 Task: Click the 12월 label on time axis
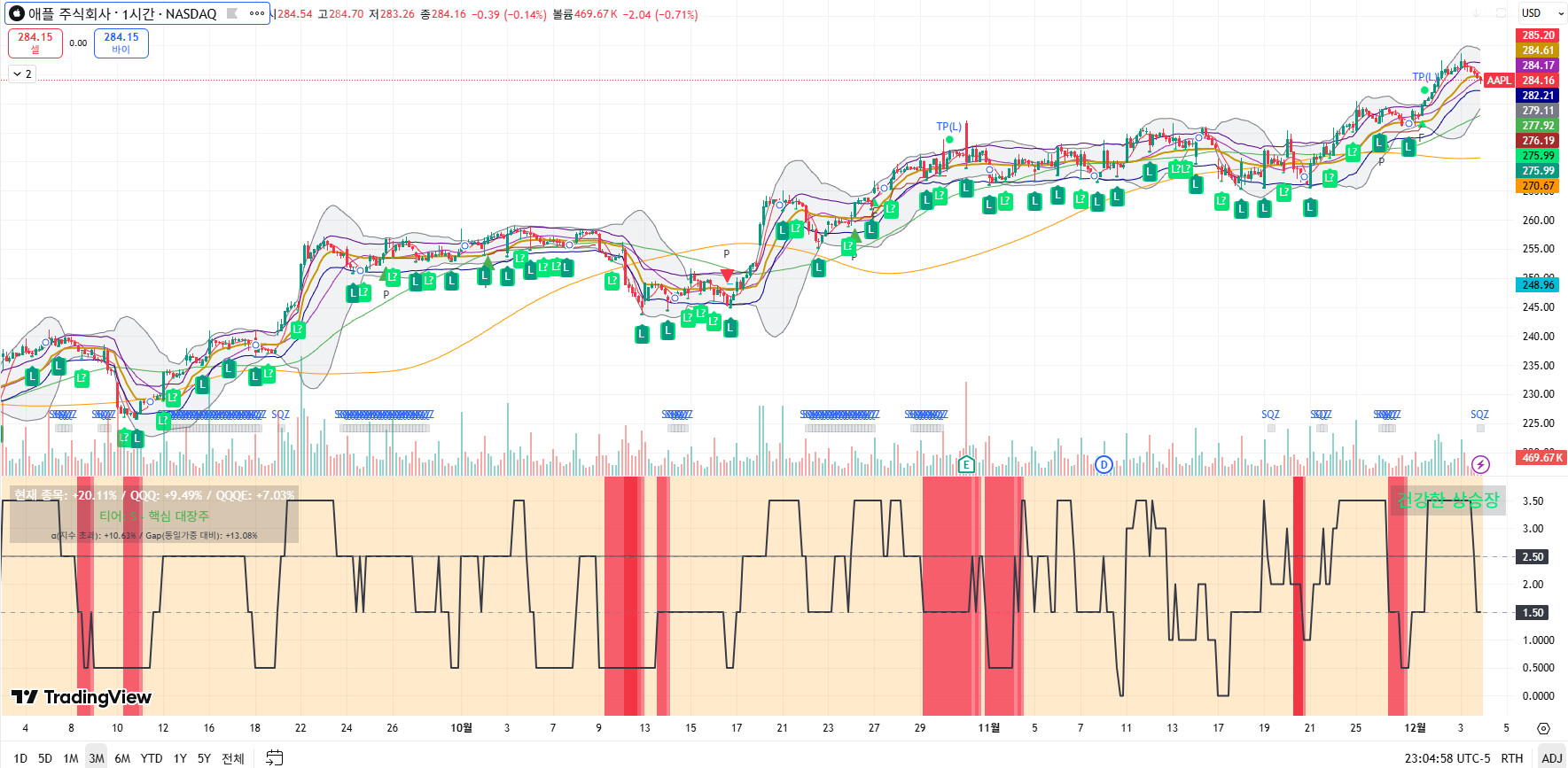pos(1415,728)
